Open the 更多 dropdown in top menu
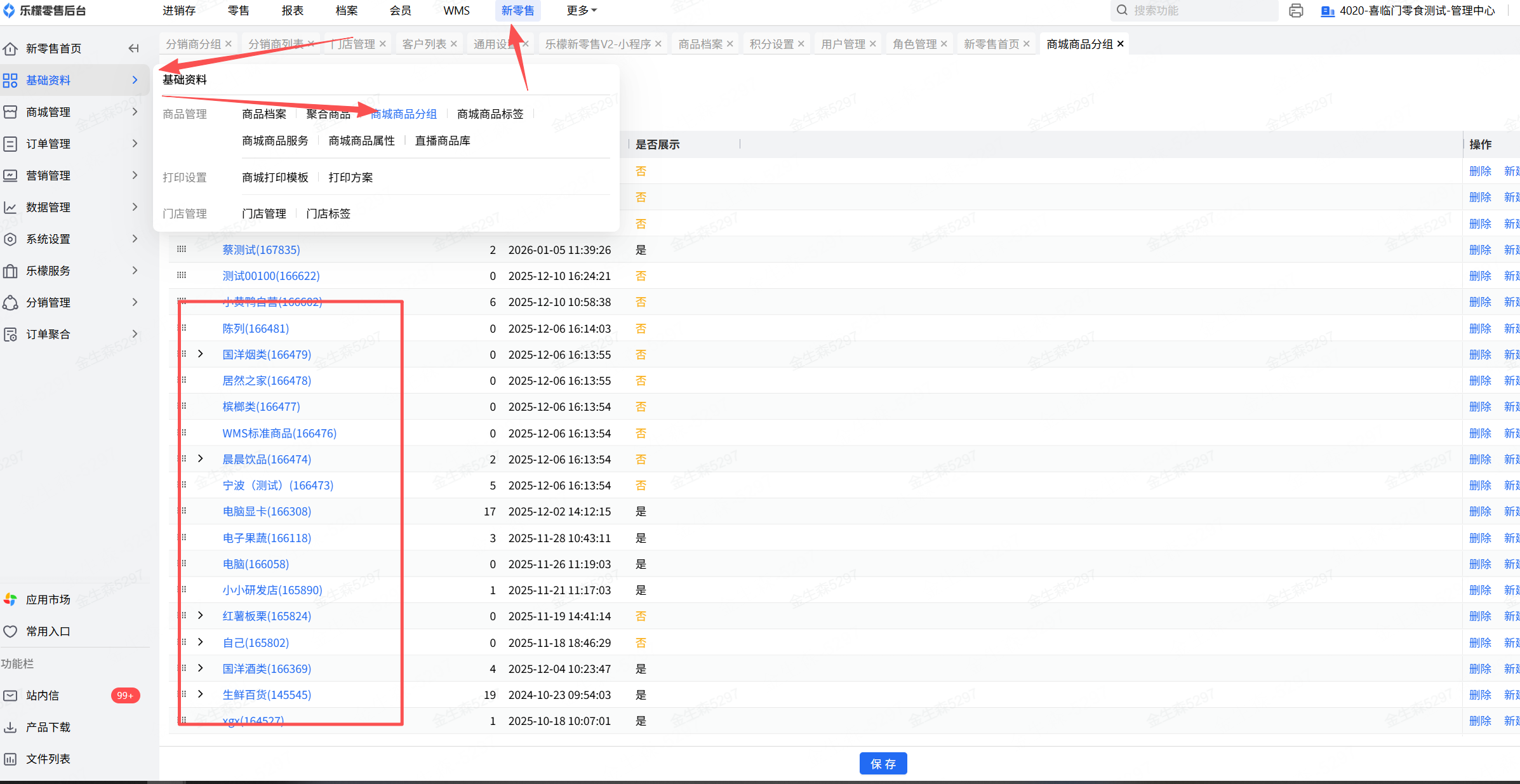Viewport: 1520px width, 784px height. coord(581,11)
